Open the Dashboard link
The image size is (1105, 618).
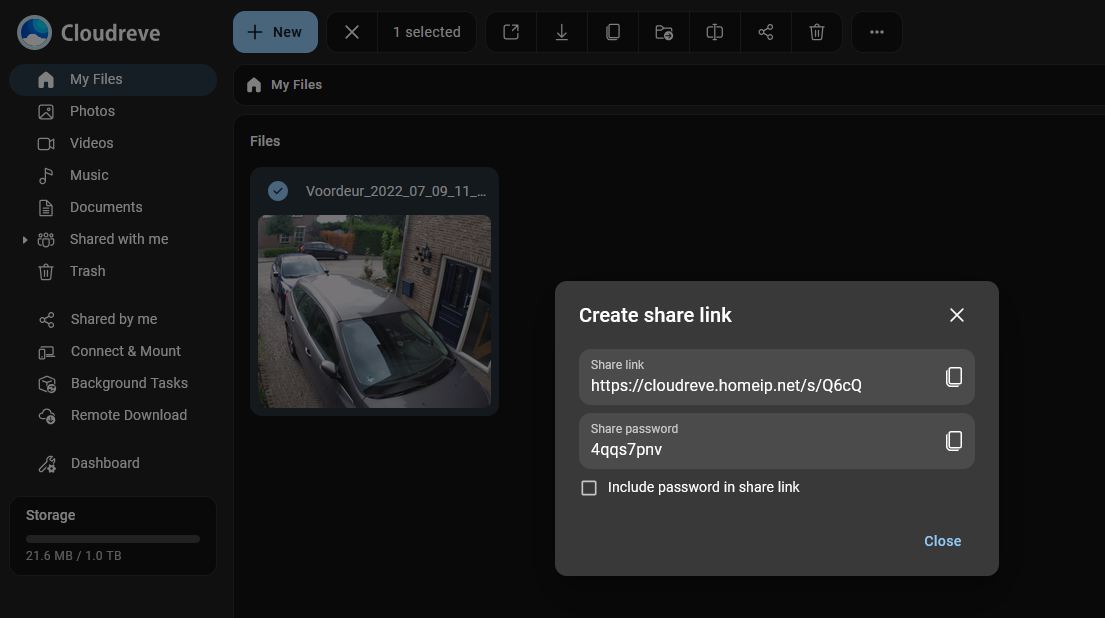[x=105, y=463]
